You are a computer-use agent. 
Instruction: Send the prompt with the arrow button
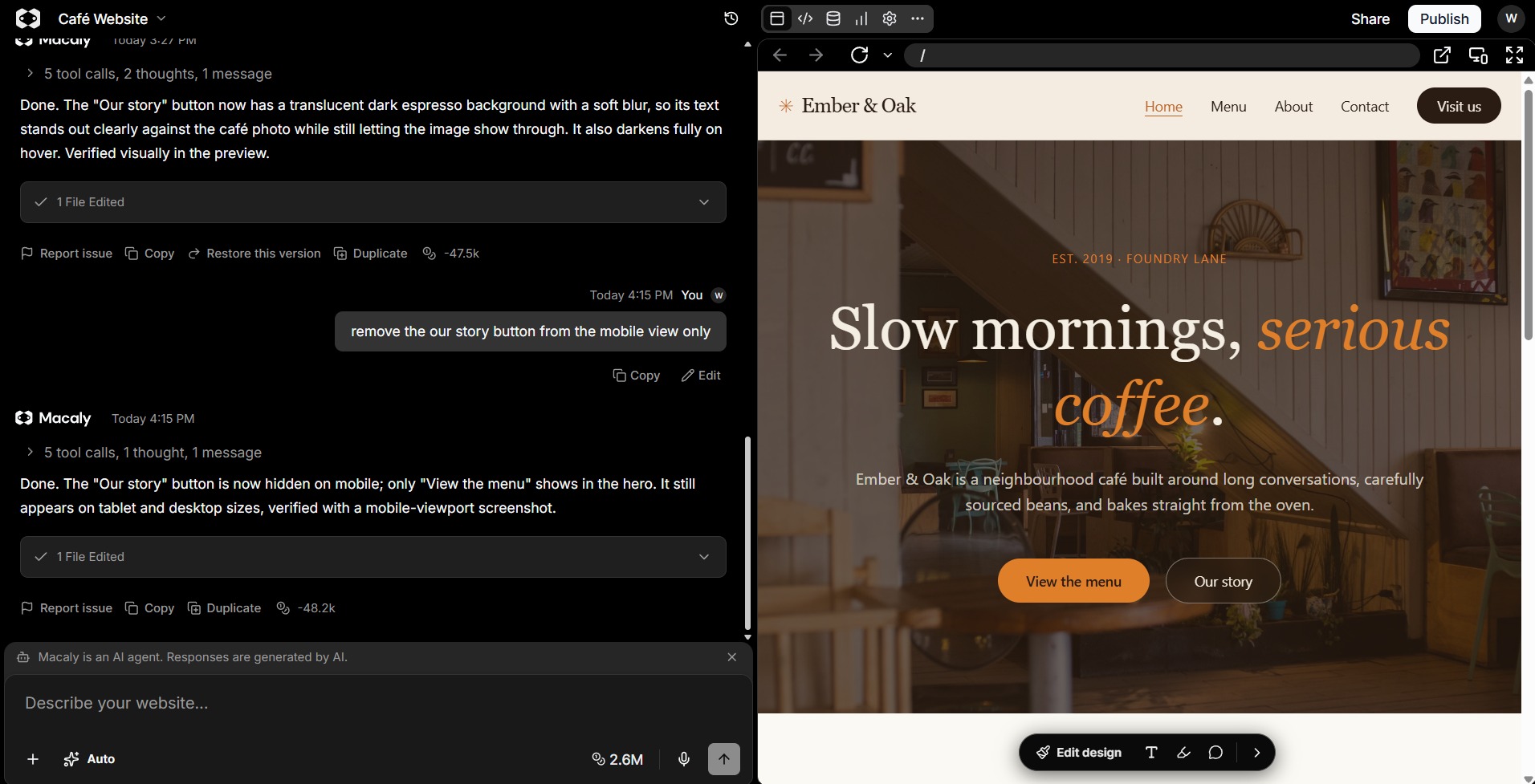coord(724,758)
